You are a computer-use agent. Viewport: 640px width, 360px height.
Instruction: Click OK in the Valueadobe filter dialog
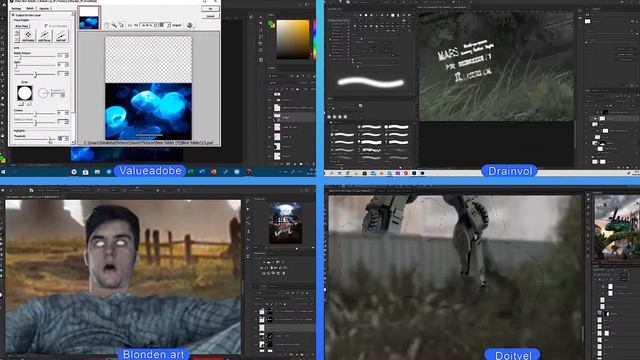point(211,9)
